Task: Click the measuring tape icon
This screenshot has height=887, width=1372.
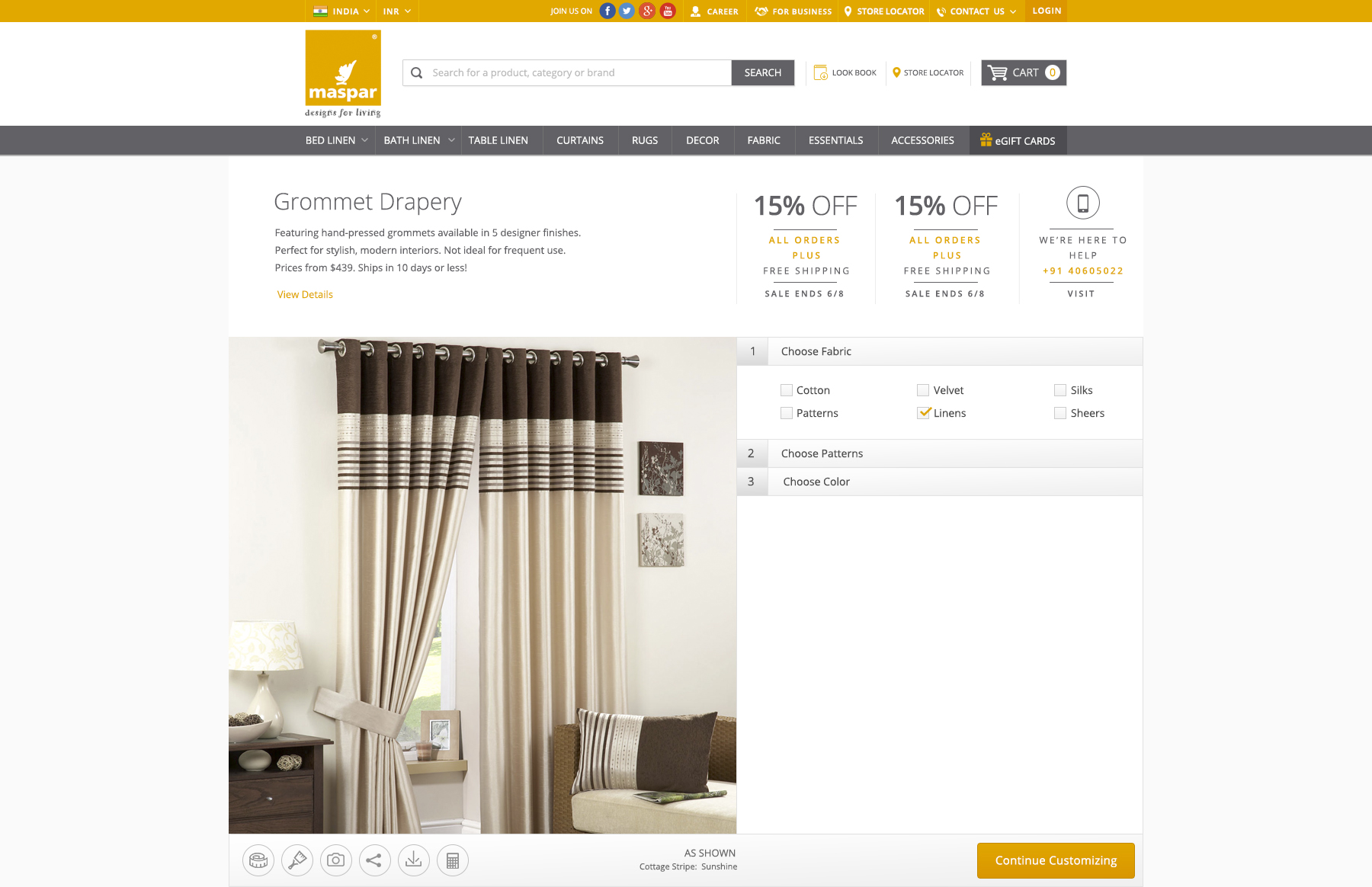Action: pos(258,860)
